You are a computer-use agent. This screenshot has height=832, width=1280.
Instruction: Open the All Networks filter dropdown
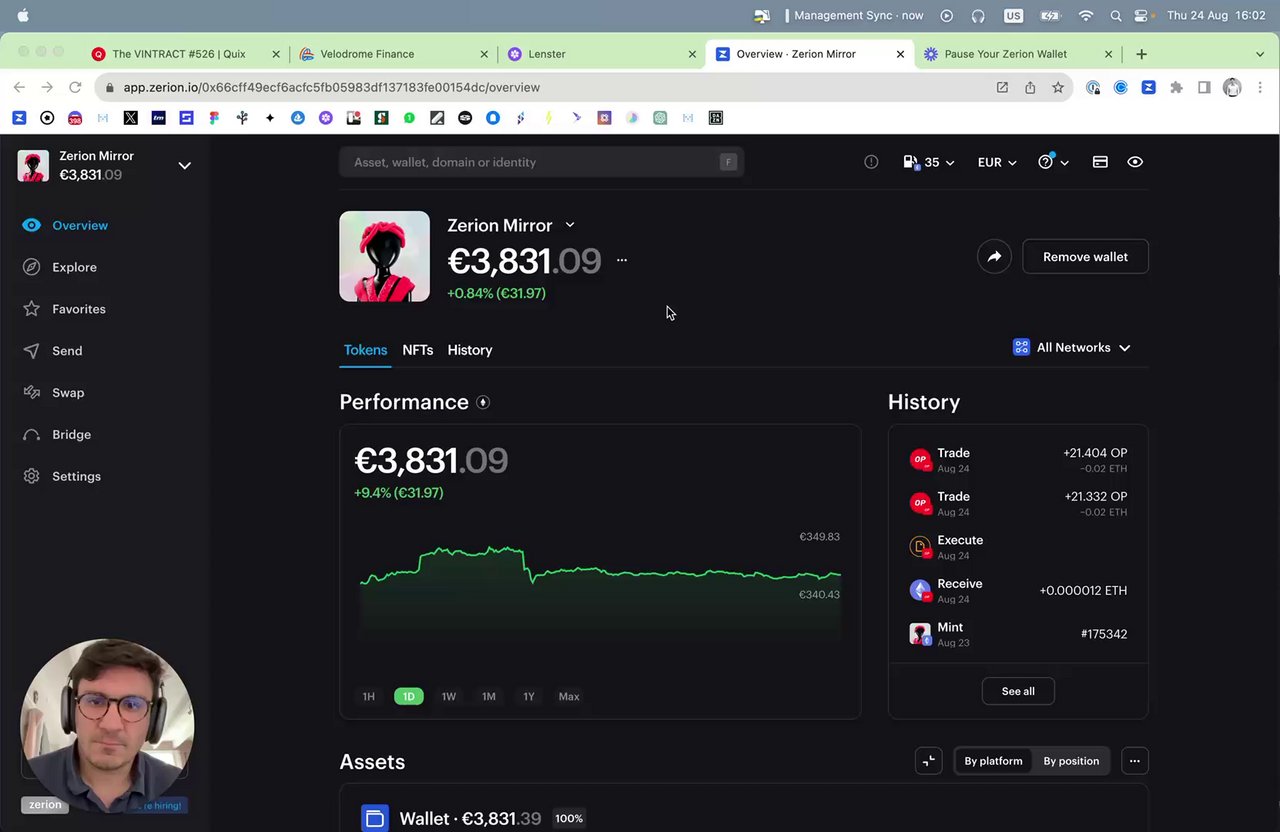click(x=1072, y=348)
